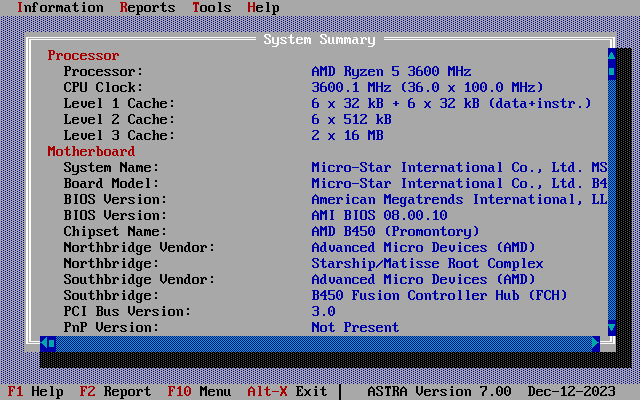Click the 'AMI BIOS 08.00.10' value
Viewport: 640px width, 400px height.
click(x=380, y=216)
